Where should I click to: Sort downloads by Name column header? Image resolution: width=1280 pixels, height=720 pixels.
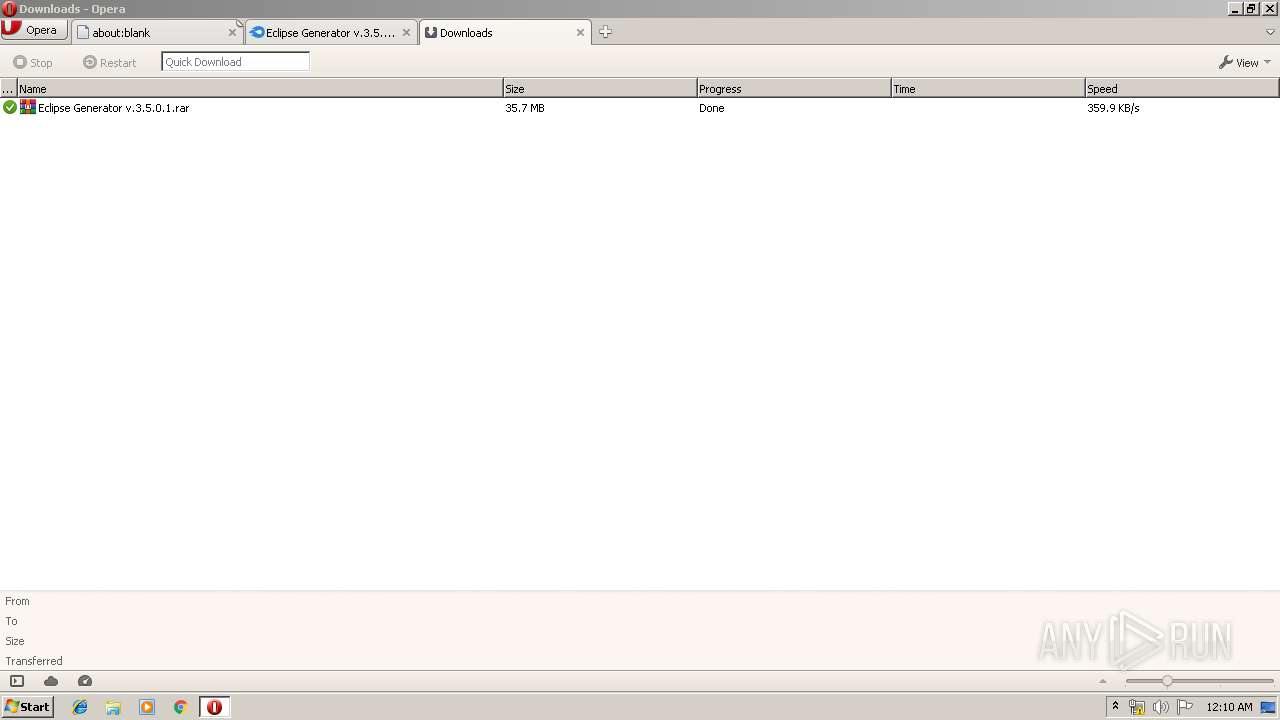click(x=260, y=89)
